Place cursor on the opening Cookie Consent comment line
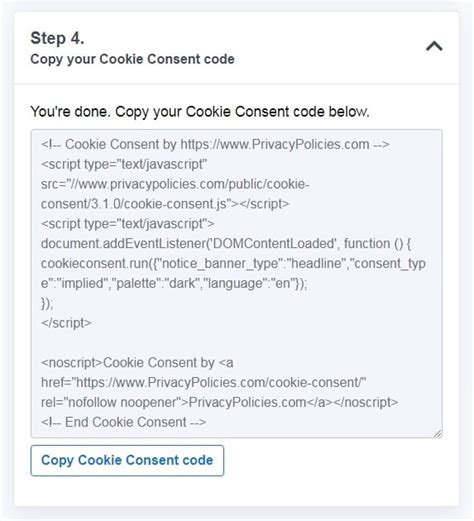Viewport: 474px width, 521px height. (215, 144)
